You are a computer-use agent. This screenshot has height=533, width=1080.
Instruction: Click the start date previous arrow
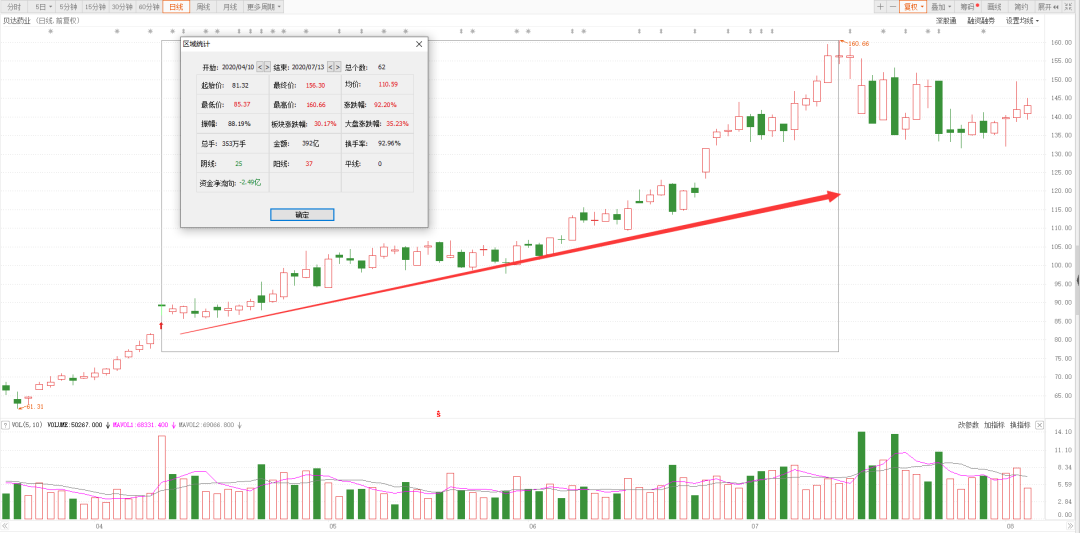(x=260, y=67)
